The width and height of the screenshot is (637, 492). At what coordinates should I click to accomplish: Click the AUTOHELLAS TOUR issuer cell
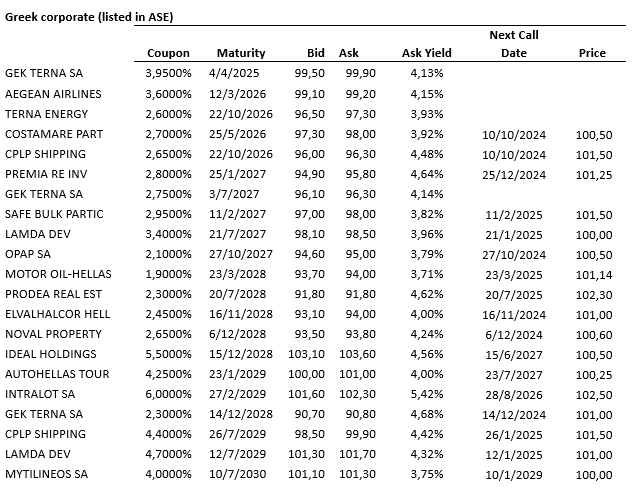[x=57, y=374]
